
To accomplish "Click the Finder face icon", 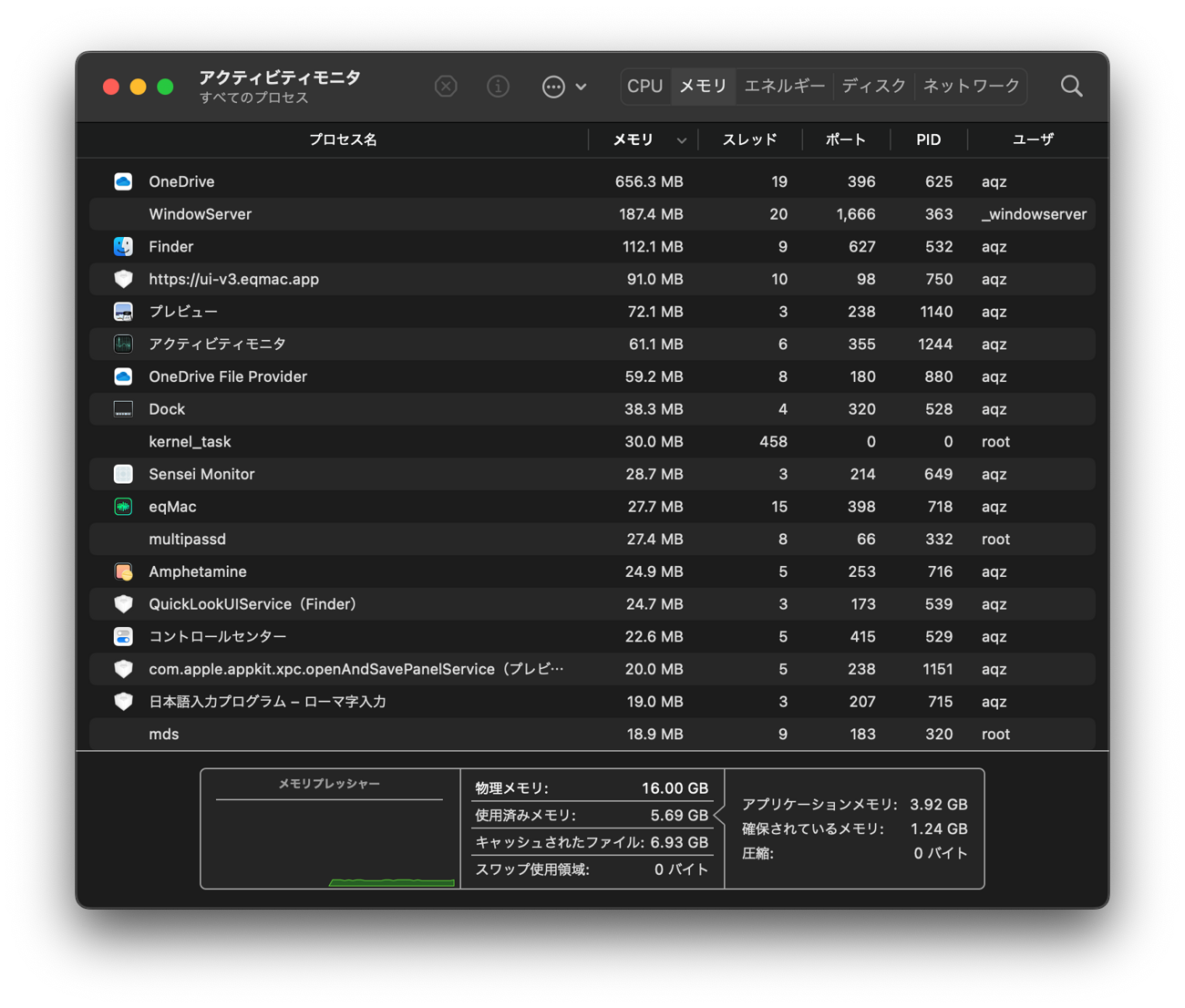I will coord(123,246).
